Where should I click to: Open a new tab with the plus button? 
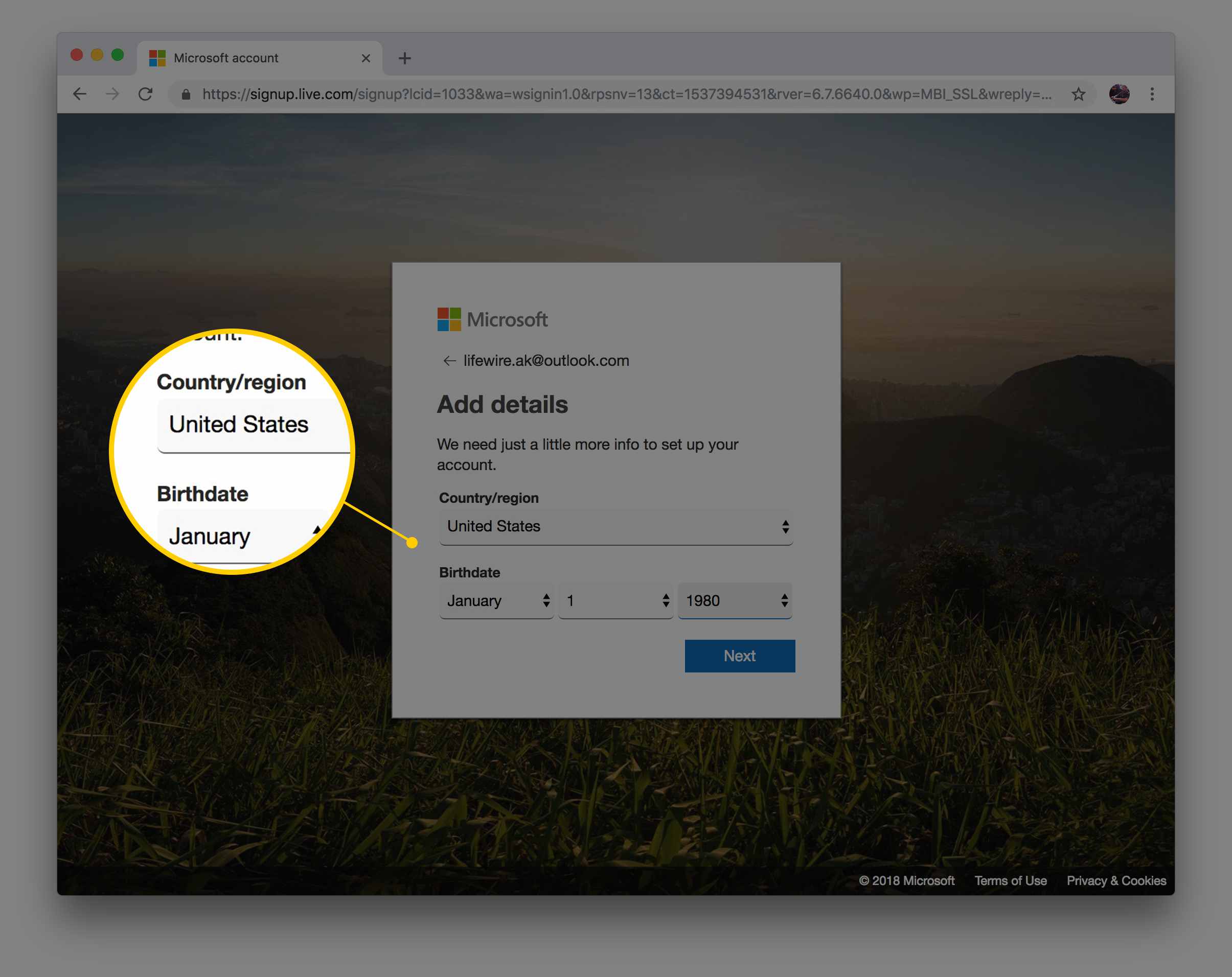coord(404,58)
